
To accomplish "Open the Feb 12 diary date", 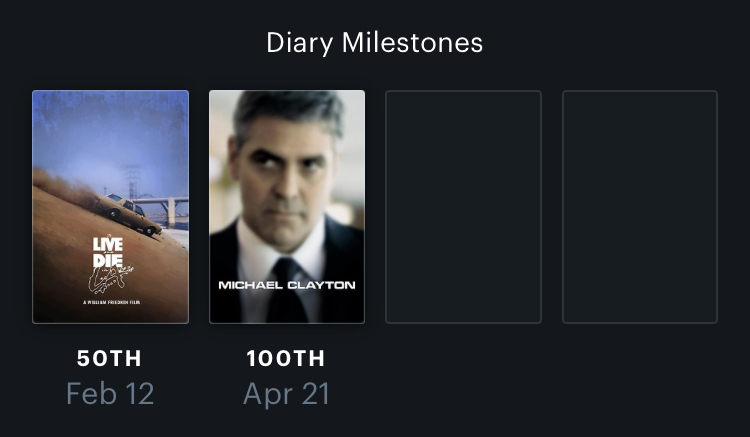I will point(110,393).
